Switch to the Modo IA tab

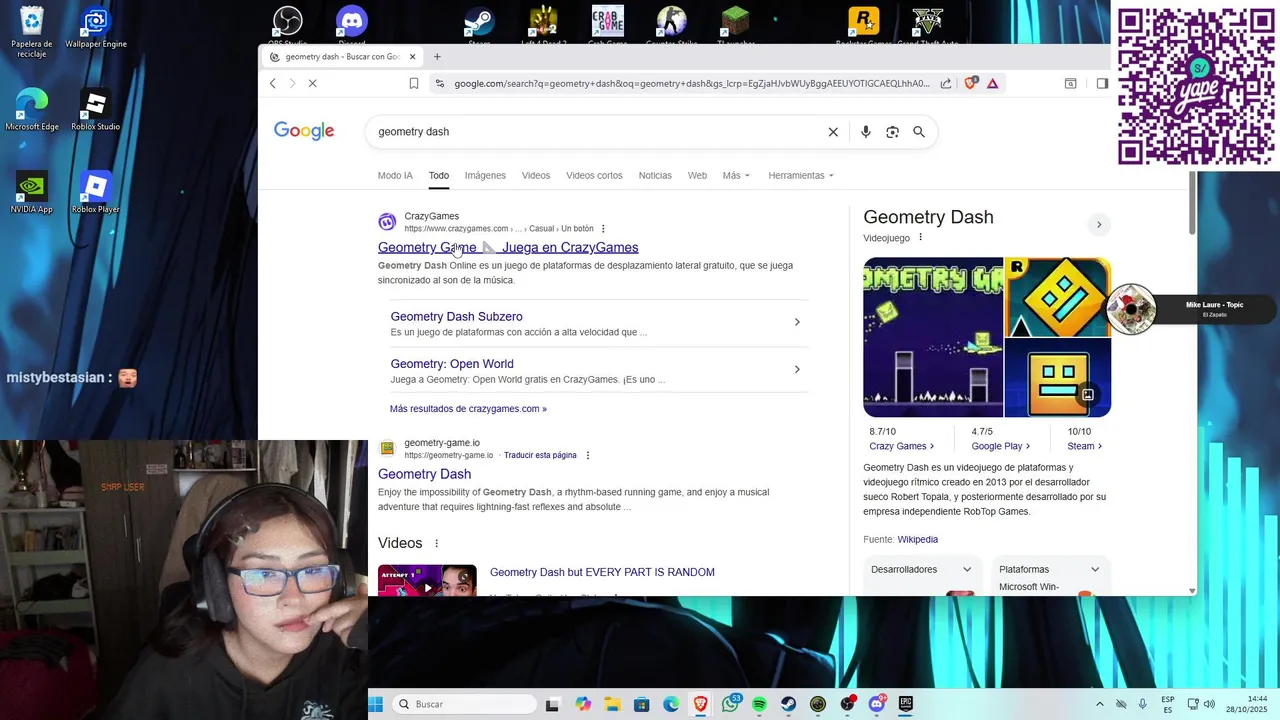tap(395, 175)
